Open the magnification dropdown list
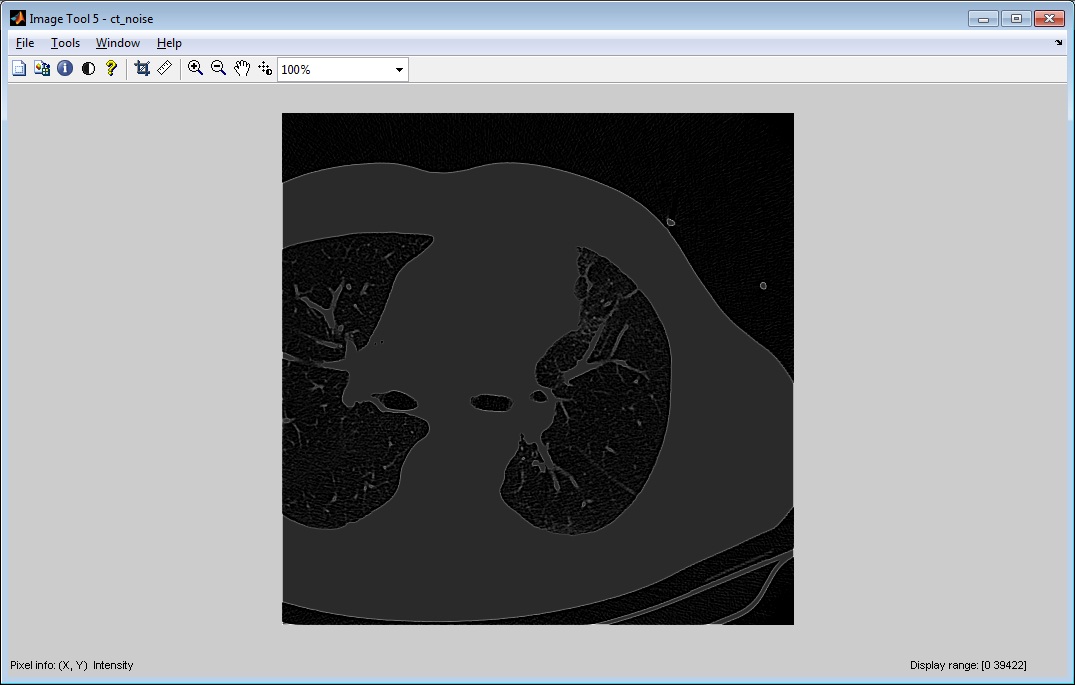Image resolution: width=1075 pixels, height=685 pixels. tap(397, 69)
